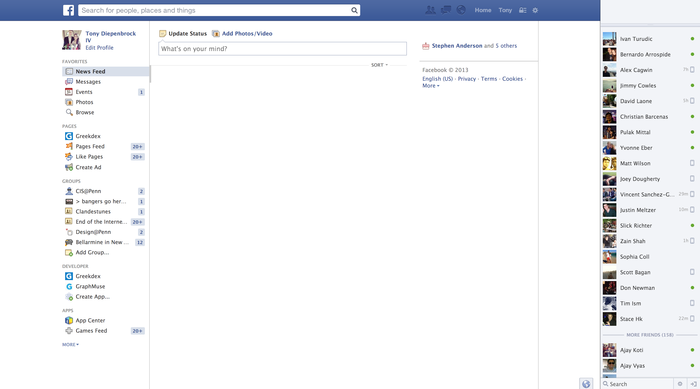Expand MORE at bottom of left sidebar
This screenshot has width=700, height=389.
coord(70,345)
